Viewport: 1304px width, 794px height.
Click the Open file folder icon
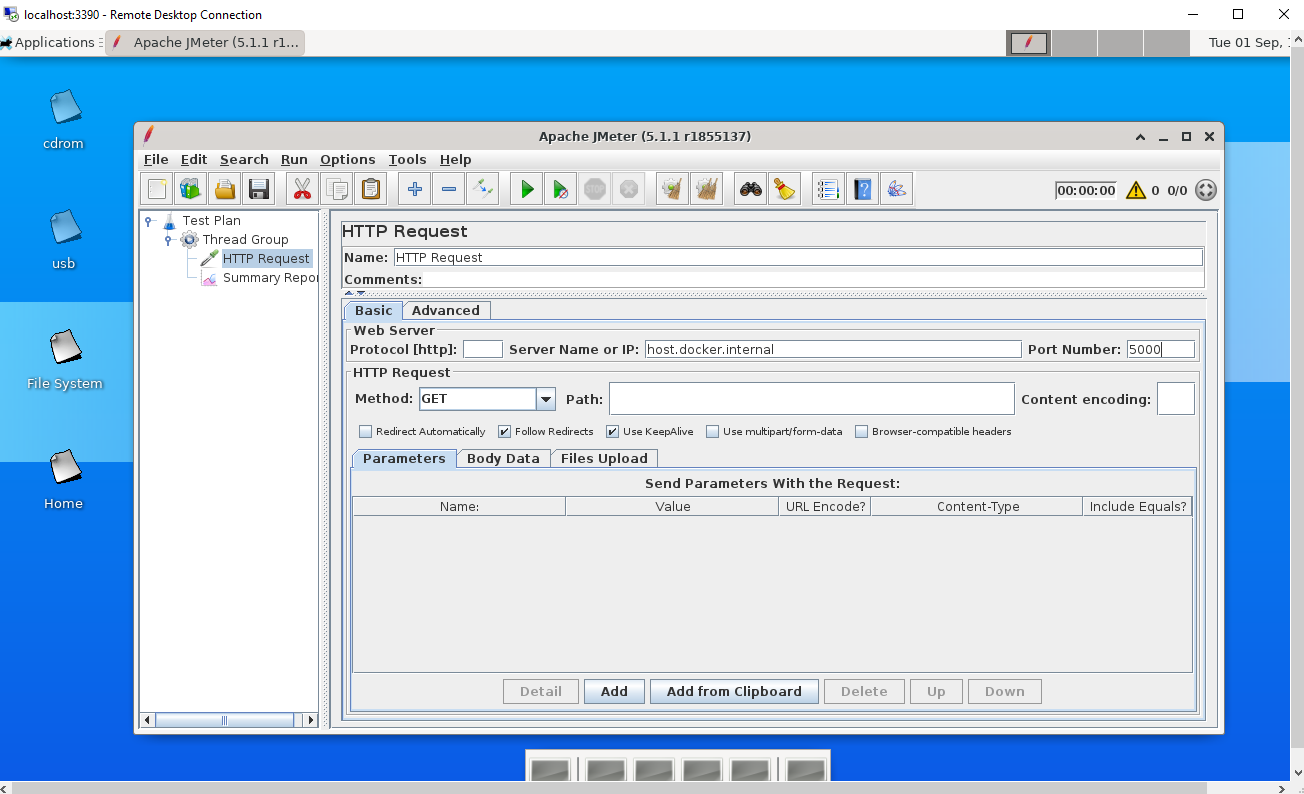(x=225, y=189)
